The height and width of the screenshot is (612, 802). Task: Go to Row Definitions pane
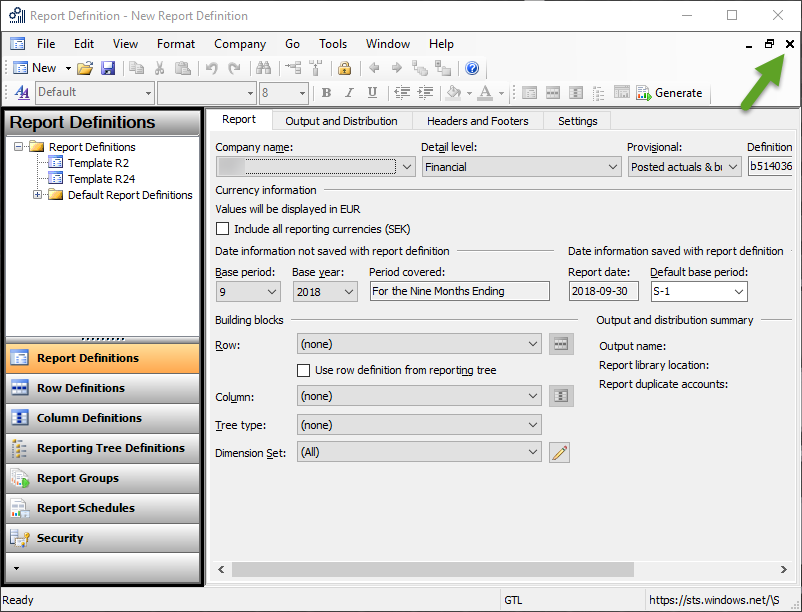tap(102, 388)
